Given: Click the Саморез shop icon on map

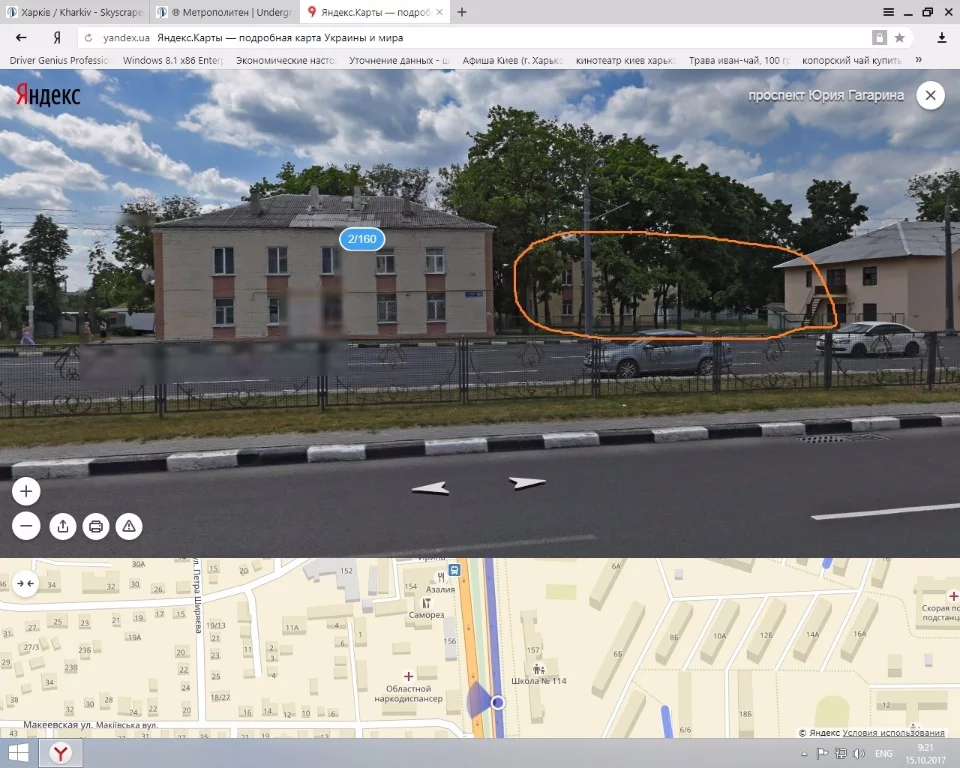Looking at the screenshot, I should [426, 603].
